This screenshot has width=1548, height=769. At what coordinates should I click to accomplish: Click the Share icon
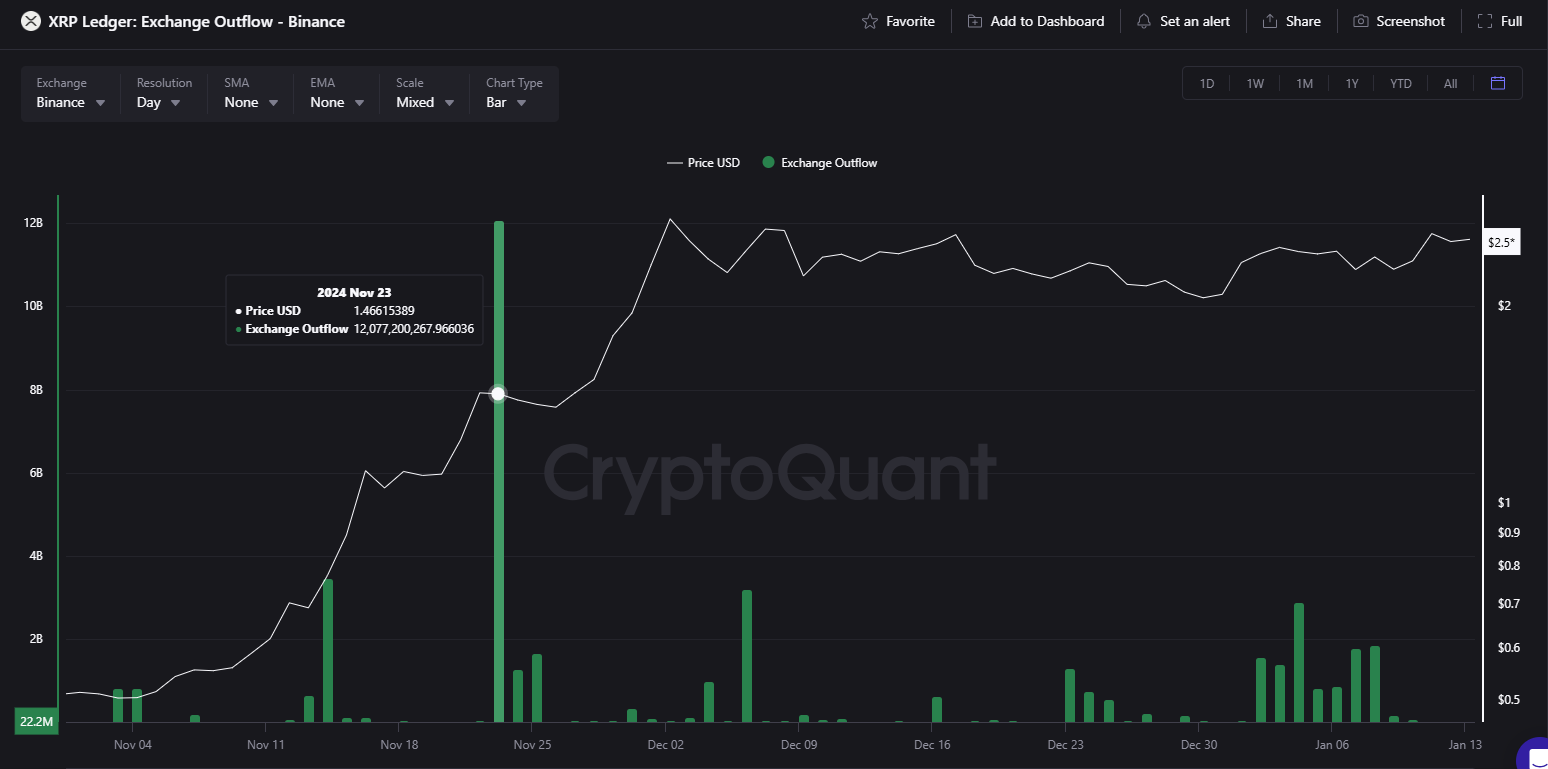coord(1270,21)
